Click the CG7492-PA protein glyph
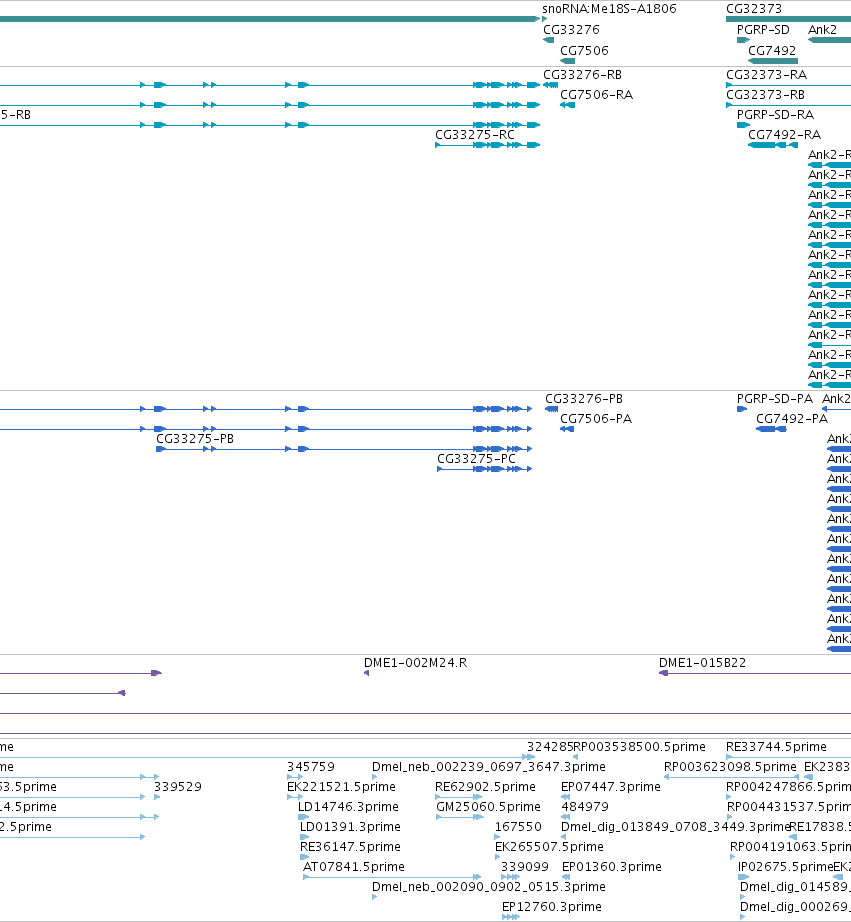Image resolution: width=851 pixels, height=922 pixels. (771, 429)
